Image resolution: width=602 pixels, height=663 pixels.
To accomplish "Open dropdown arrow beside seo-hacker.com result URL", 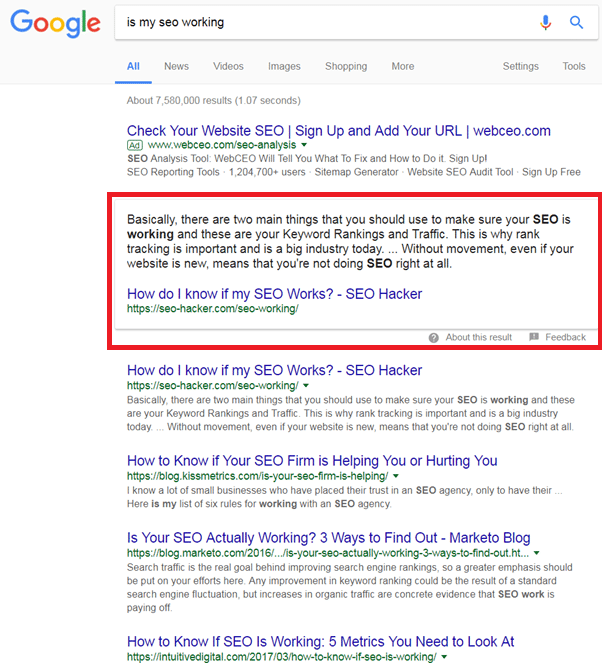I will click(306, 385).
